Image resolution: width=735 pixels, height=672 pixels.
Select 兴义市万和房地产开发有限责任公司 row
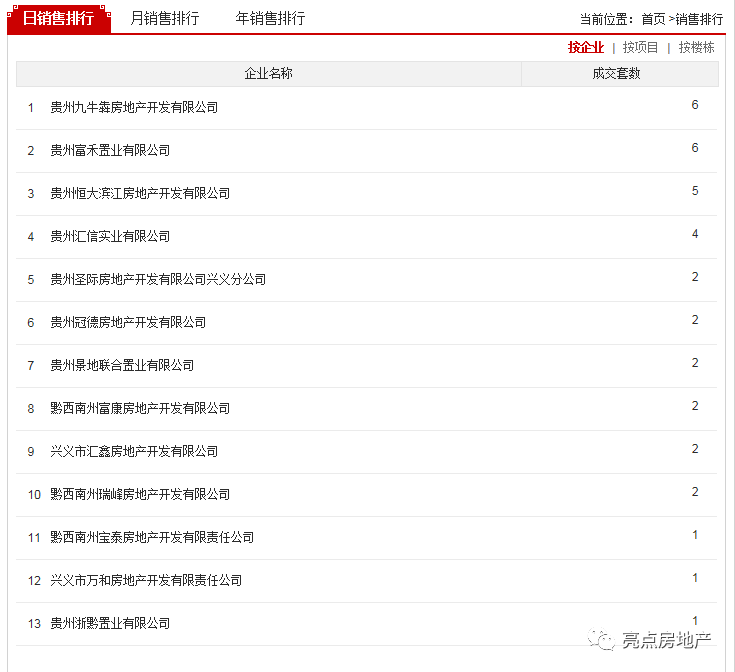tap(367, 581)
